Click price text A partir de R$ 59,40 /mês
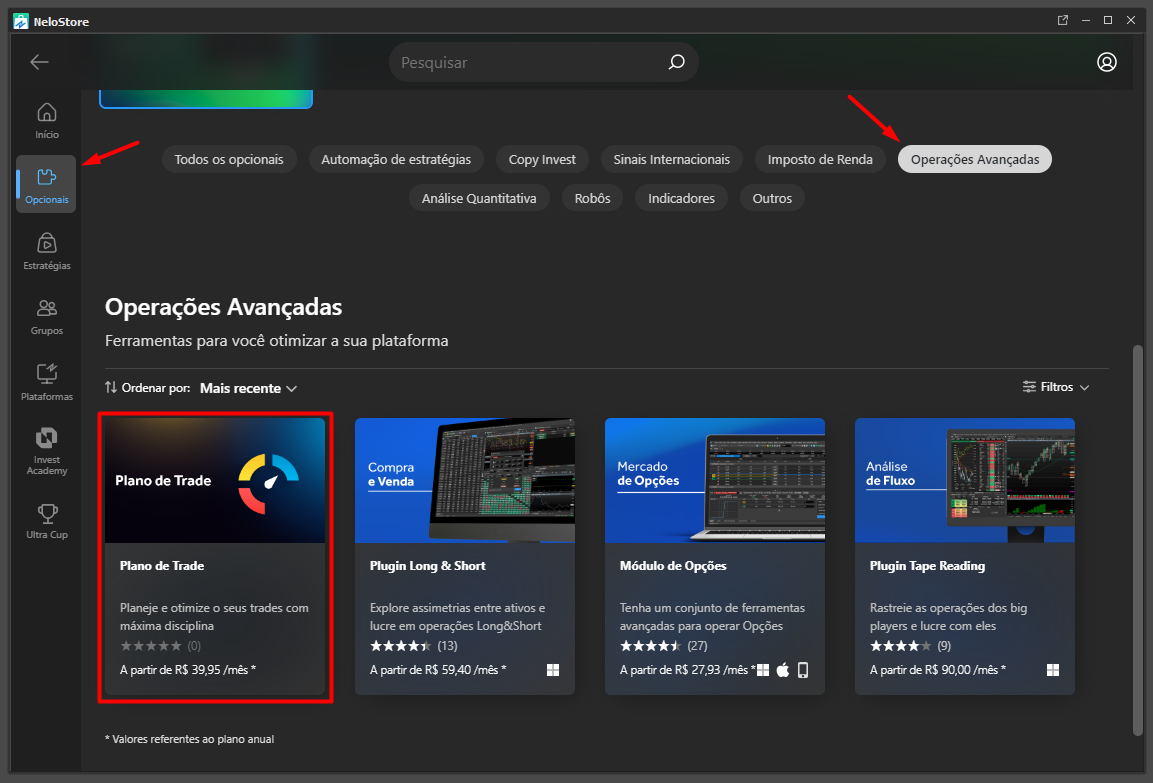 coord(438,670)
